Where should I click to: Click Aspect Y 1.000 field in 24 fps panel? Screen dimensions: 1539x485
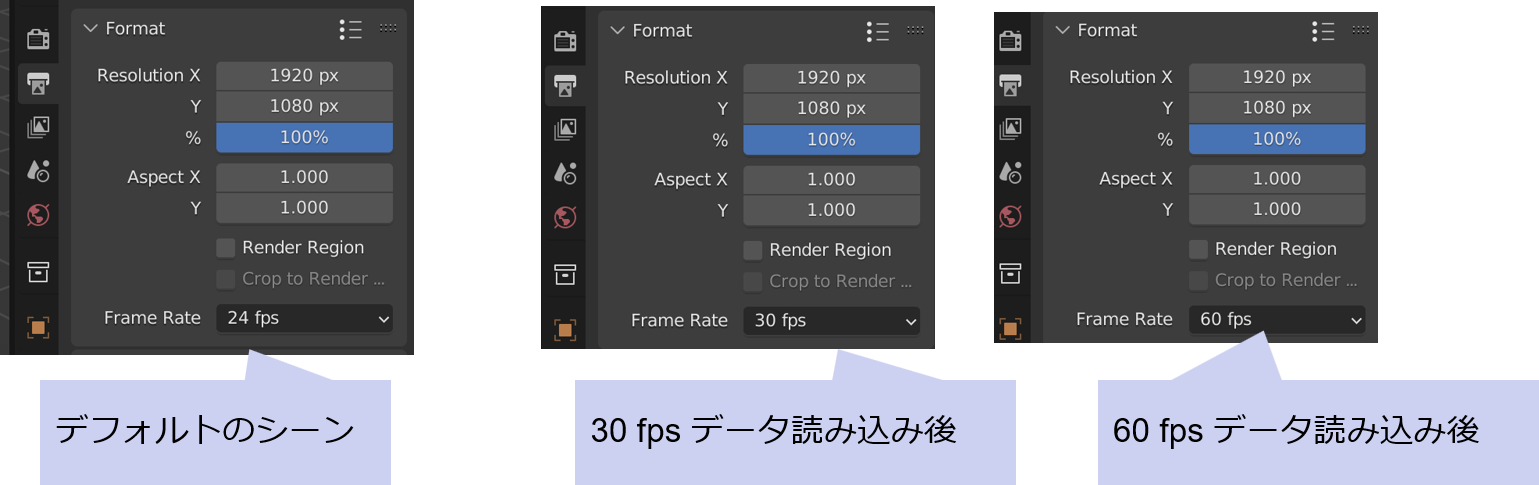(x=304, y=208)
